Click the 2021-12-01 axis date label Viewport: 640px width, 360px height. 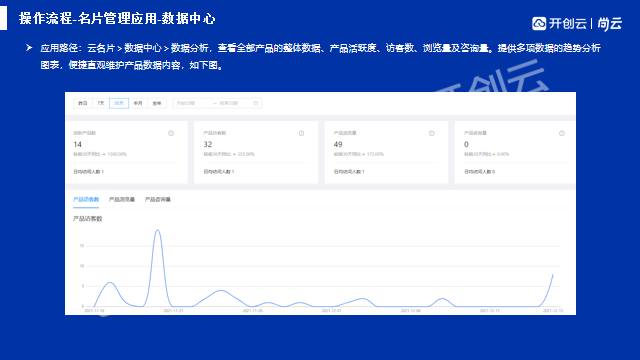click(331, 311)
